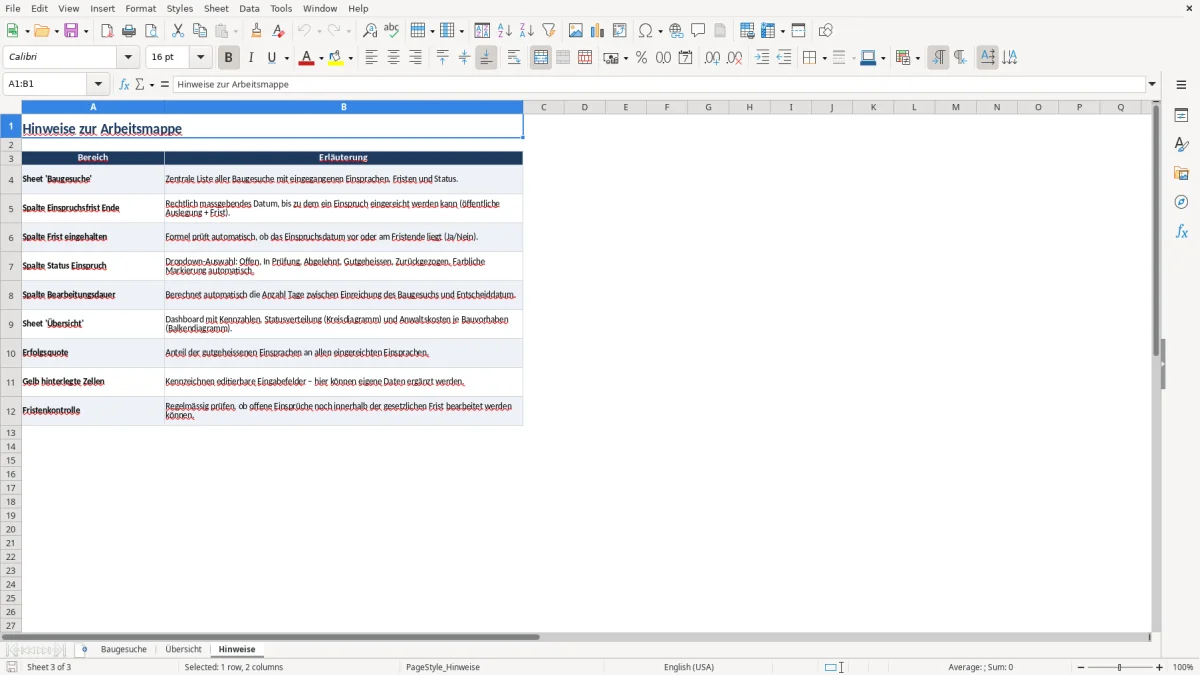This screenshot has height=675, width=1200.
Task: Open the Format menu
Action: (141, 8)
